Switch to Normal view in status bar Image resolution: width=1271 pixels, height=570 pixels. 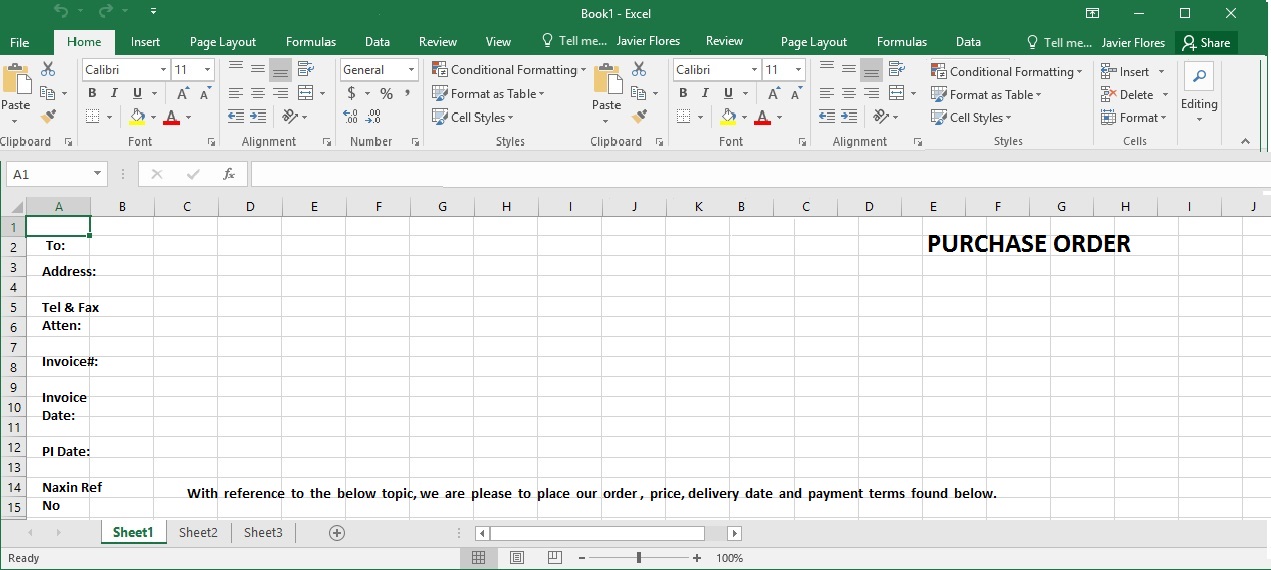478,558
